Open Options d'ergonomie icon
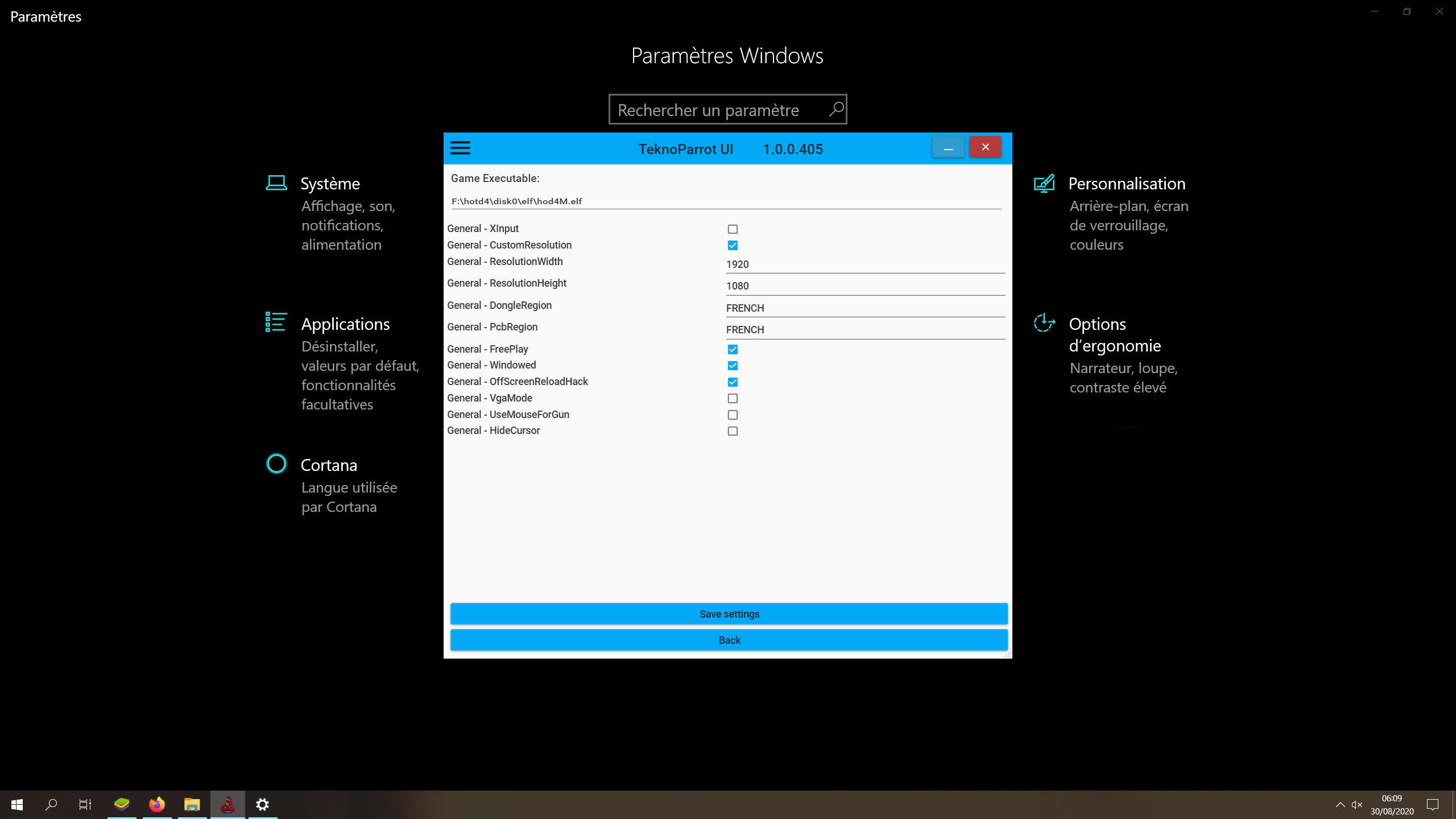 pyautogui.click(x=1044, y=322)
